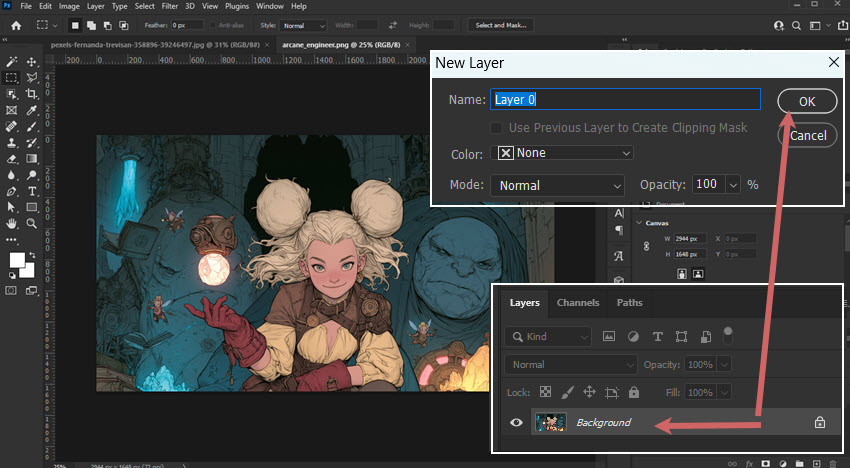Select the Gradient tool
850x468 pixels.
(x=32, y=159)
